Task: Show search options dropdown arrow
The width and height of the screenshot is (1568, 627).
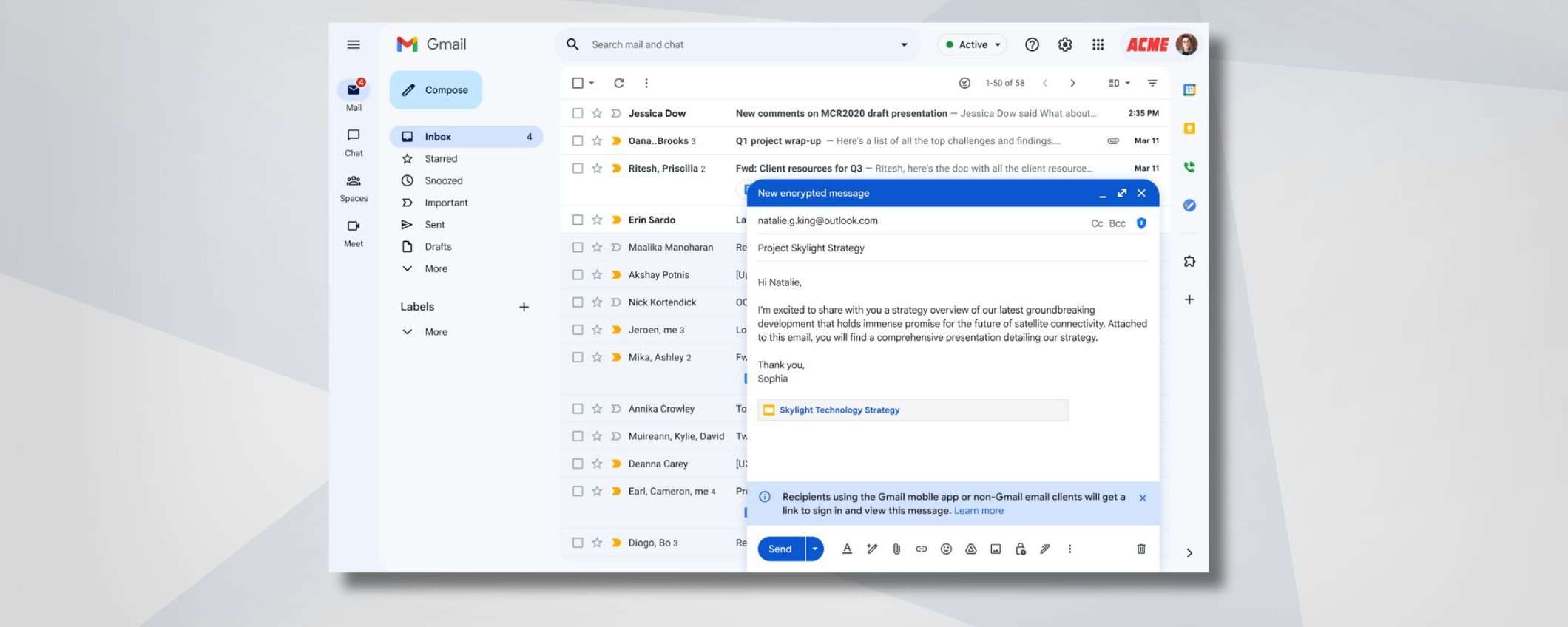Action: tap(904, 44)
